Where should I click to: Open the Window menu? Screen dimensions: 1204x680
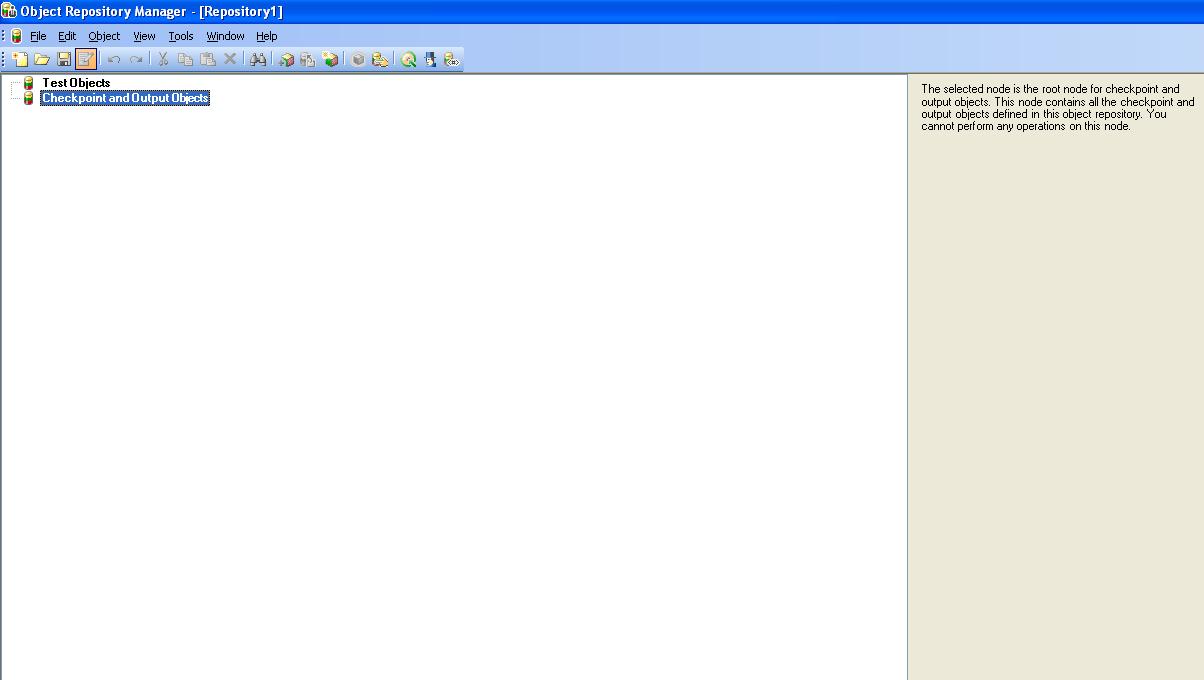[225, 36]
